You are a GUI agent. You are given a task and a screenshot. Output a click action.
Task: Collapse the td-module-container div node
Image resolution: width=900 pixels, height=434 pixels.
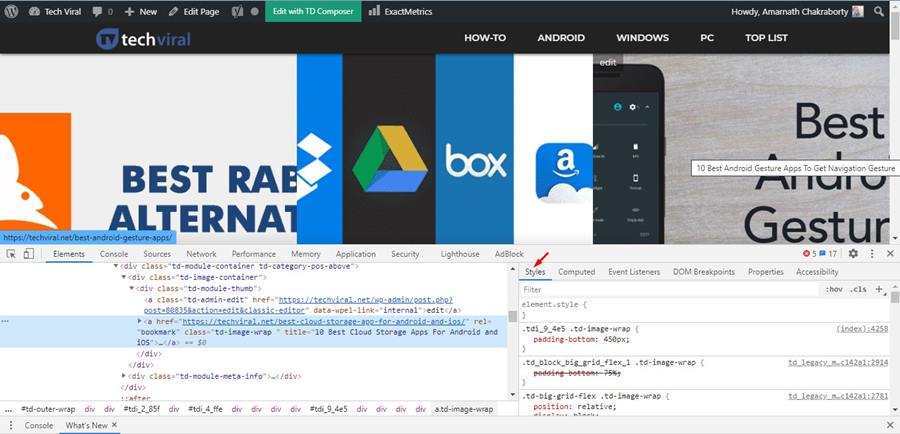point(116,266)
